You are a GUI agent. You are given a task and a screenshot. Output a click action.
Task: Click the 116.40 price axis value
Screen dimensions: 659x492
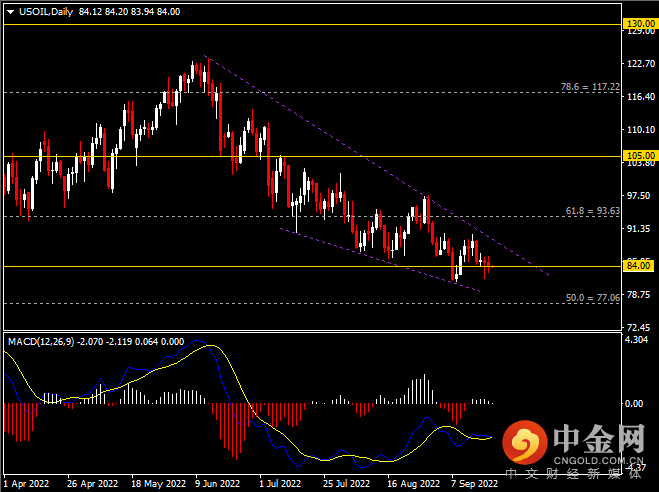point(641,97)
